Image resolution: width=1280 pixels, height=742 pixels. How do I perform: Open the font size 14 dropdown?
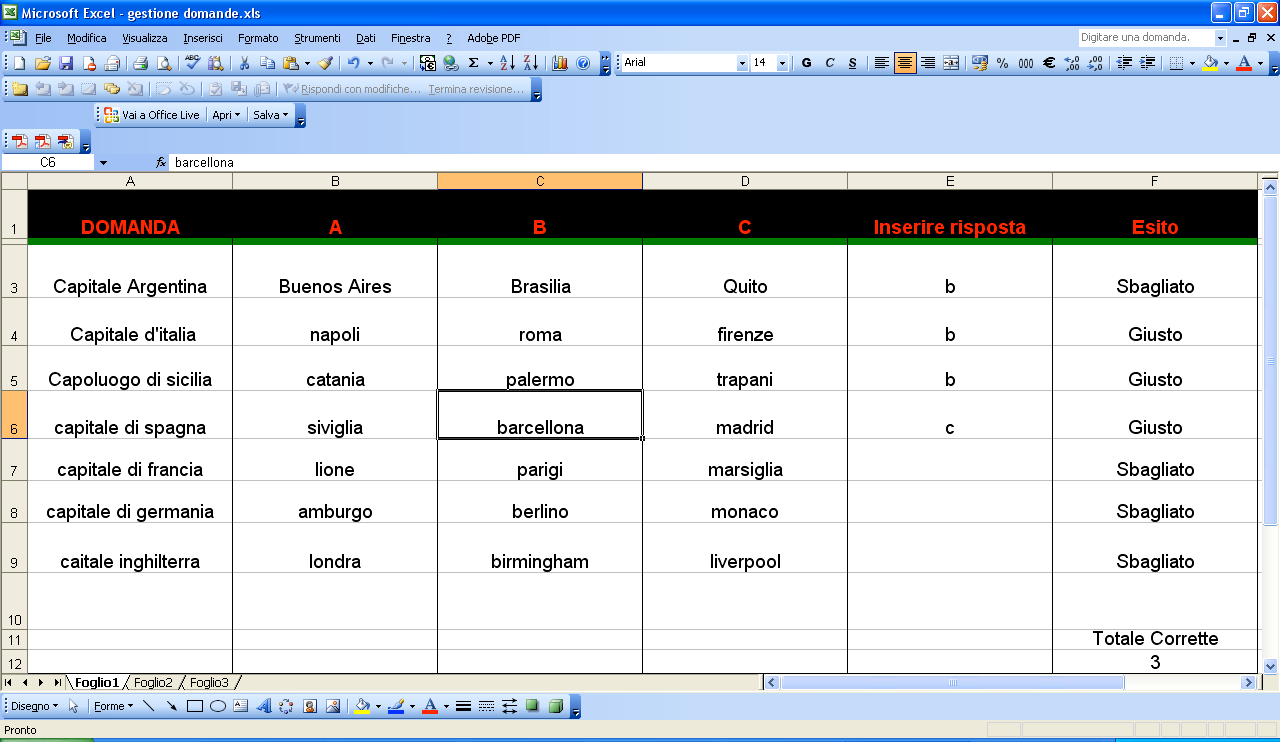point(781,63)
